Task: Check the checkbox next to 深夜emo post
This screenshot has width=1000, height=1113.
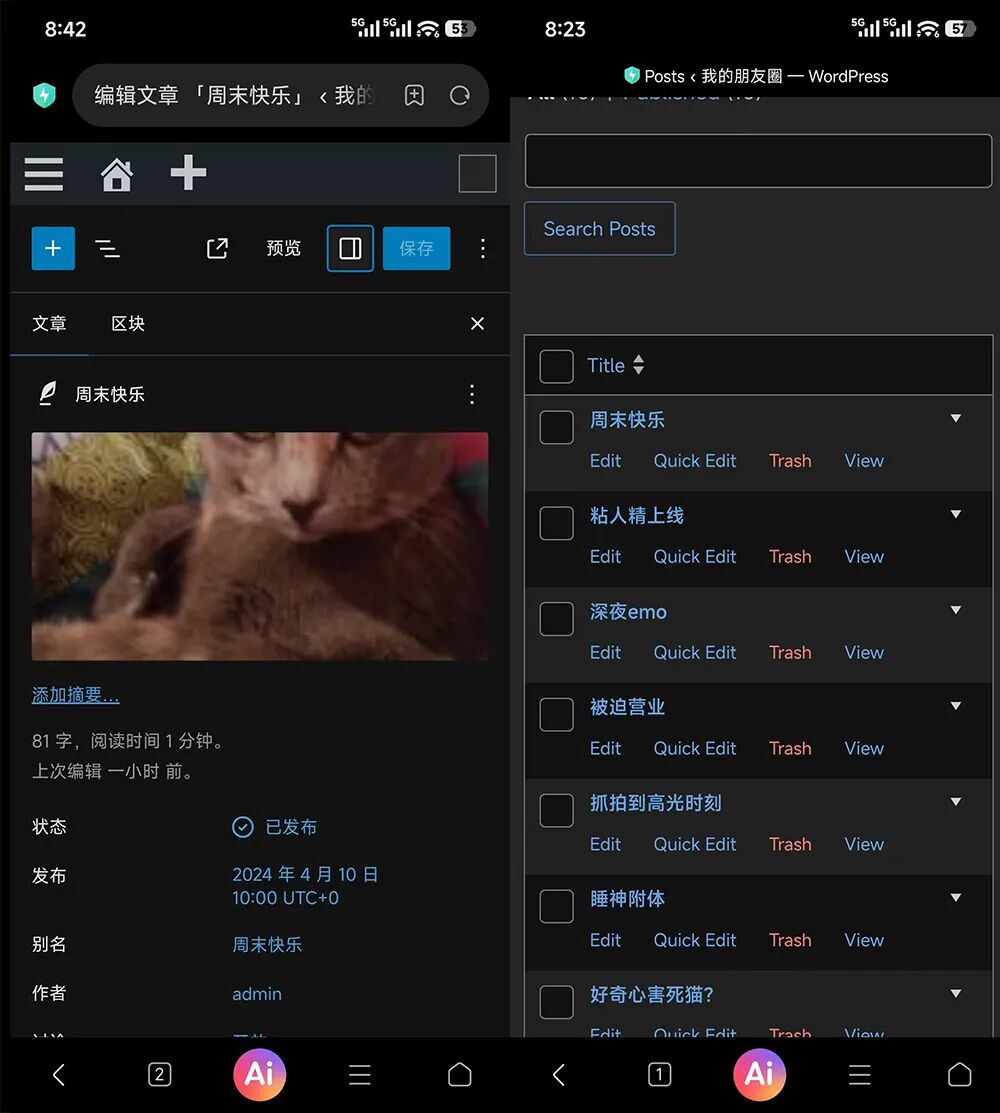Action: click(556, 619)
